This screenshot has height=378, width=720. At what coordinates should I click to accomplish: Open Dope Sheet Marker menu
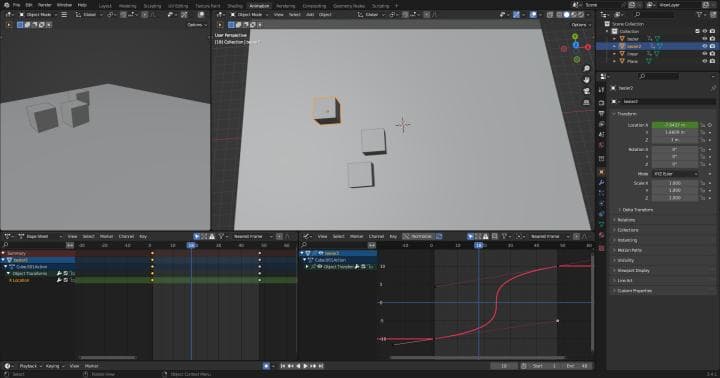pos(106,237)
